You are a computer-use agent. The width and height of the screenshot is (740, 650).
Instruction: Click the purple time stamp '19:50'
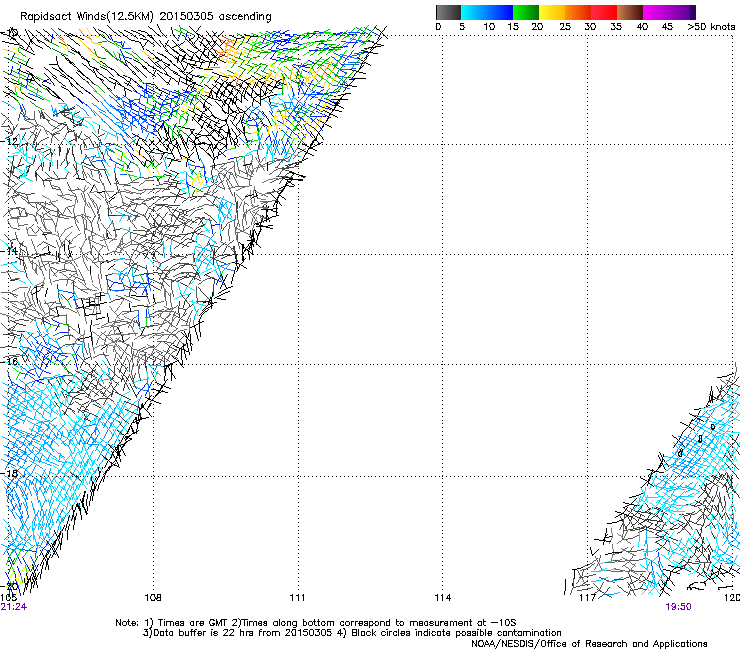[678, 607]
